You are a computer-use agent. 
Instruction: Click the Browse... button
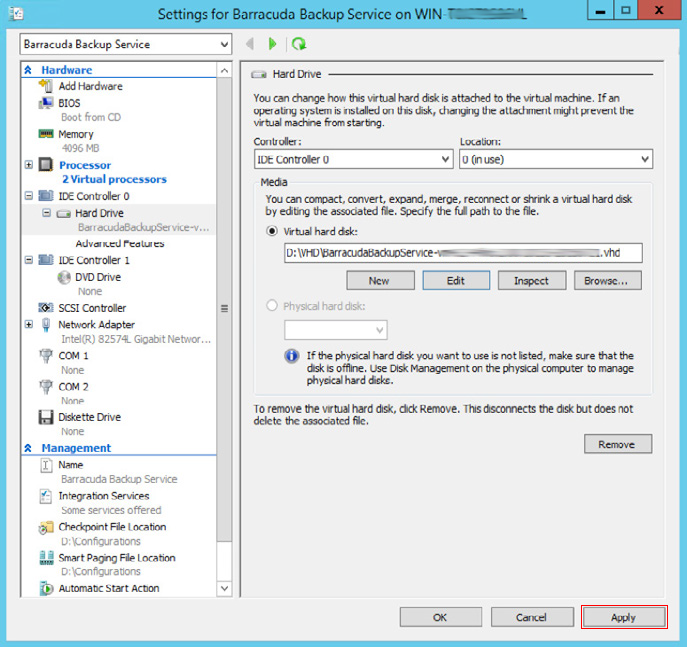(x=608, y=280)
